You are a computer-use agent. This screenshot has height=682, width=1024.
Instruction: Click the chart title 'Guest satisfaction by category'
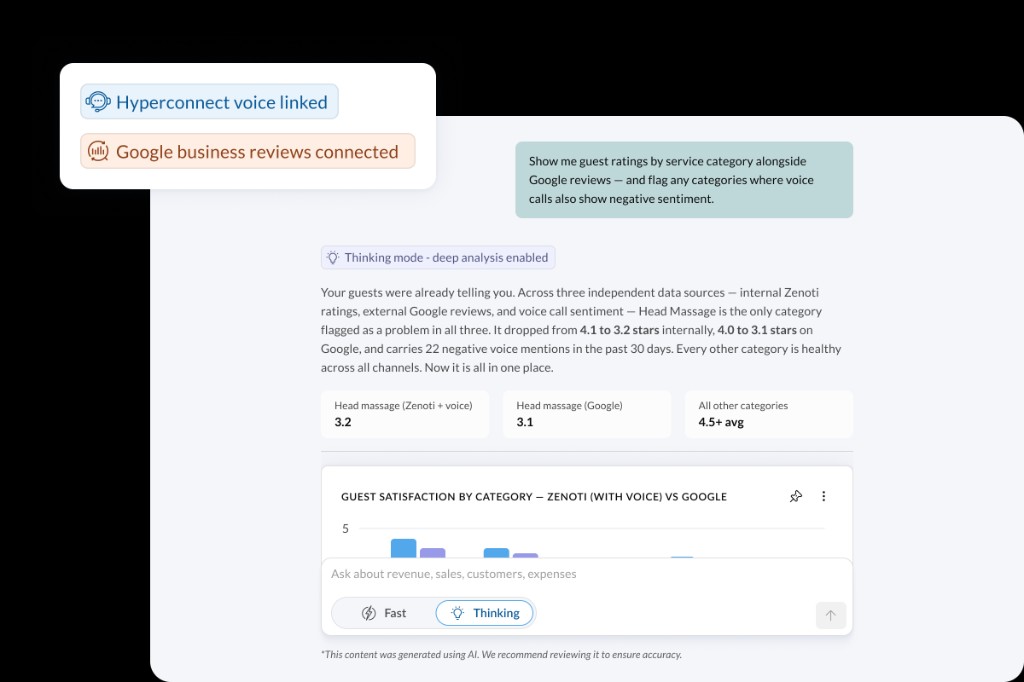click(x=534, y=496)
